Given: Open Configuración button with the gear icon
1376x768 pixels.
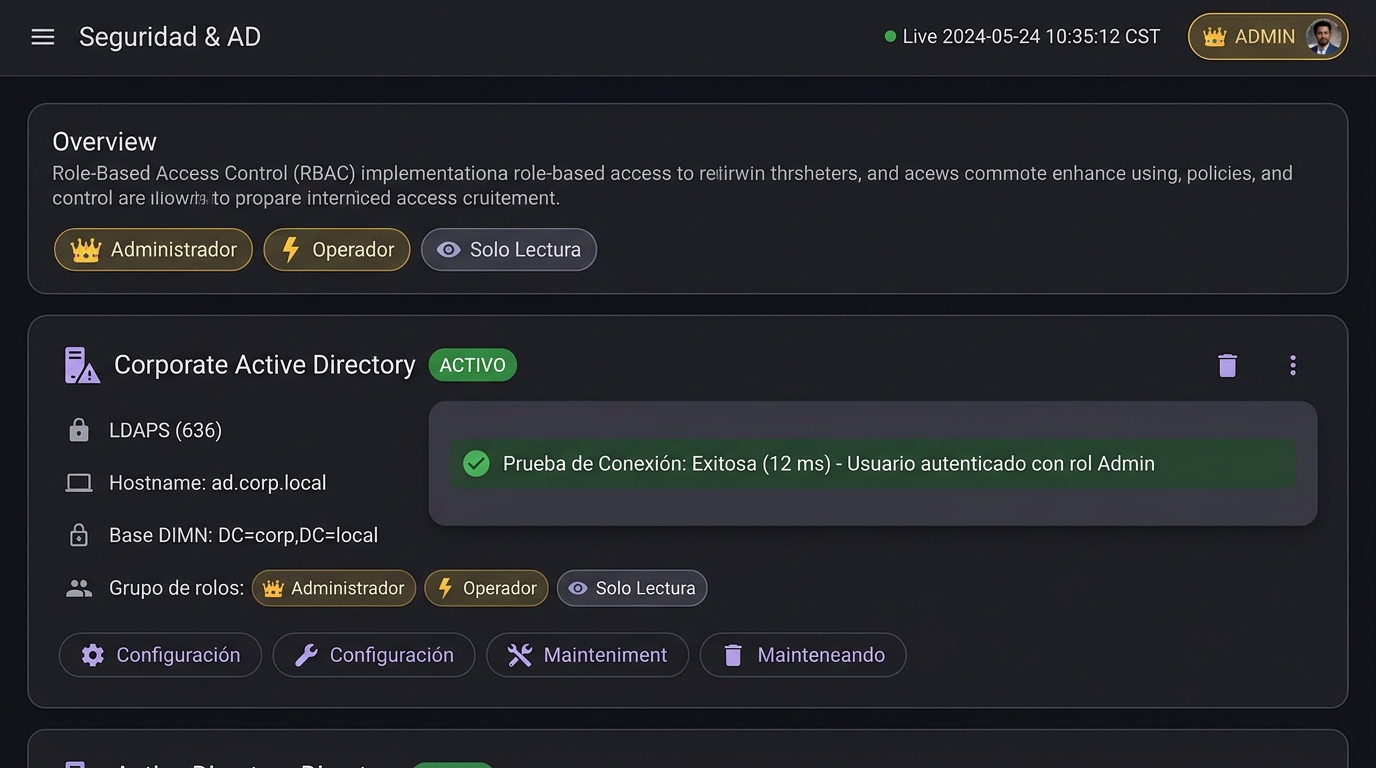Looking at the screenshot, I should pos(160,655).
